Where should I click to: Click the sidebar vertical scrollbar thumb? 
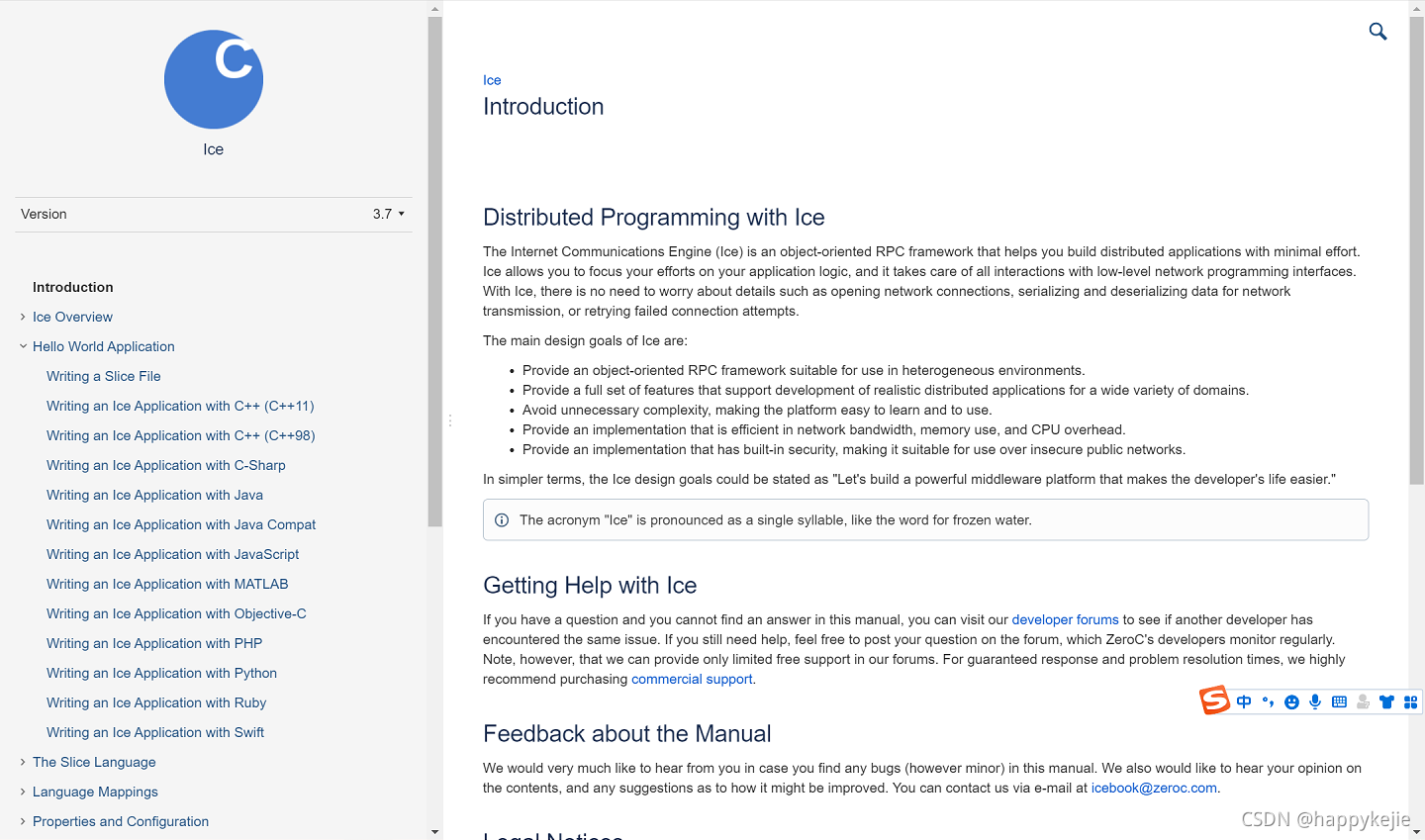coord(435,272)
